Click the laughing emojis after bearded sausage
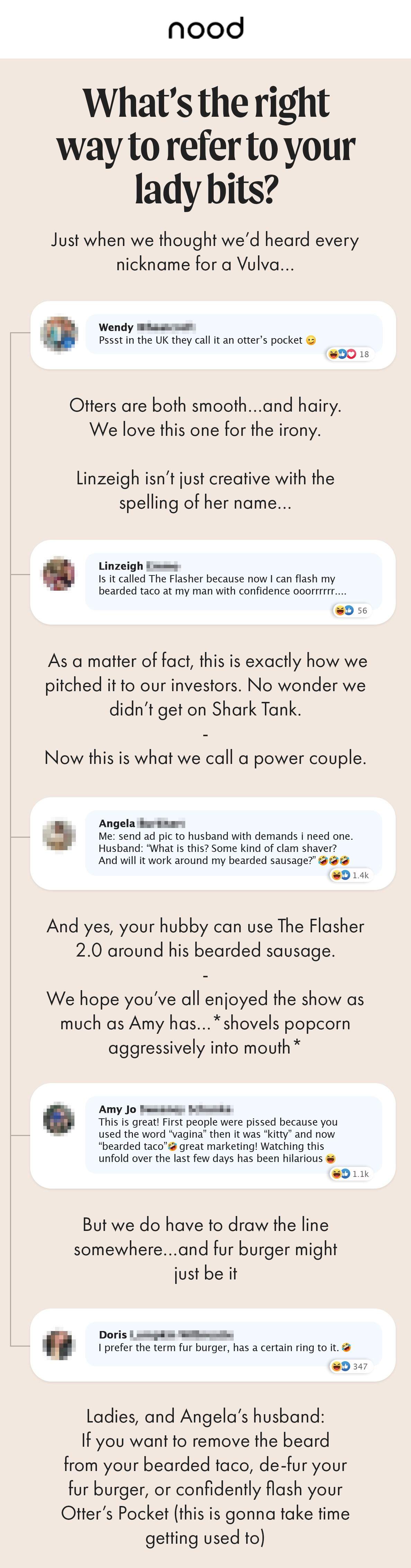The image size is (411, 1568). coord(334,860)
